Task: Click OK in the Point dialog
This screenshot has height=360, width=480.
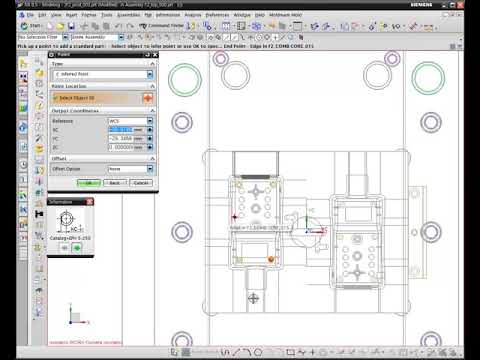Action: pyautogui.click(x=89, y=183)
